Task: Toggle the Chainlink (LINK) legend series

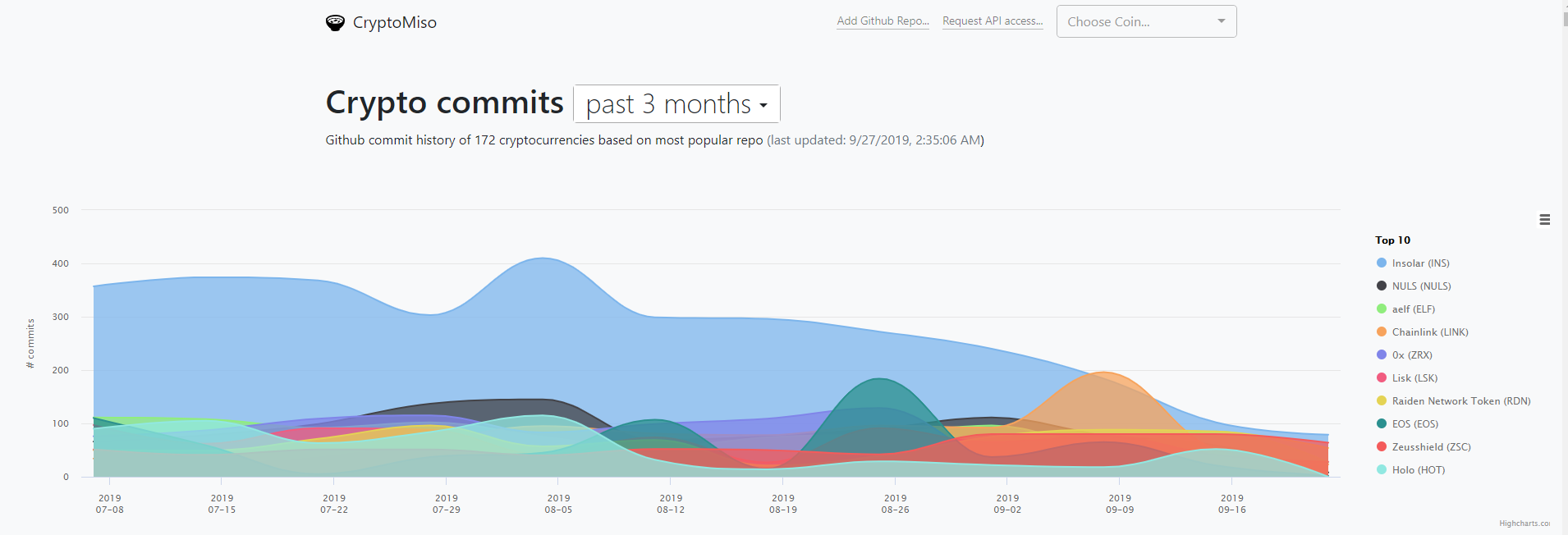Action: point(1422,332)
